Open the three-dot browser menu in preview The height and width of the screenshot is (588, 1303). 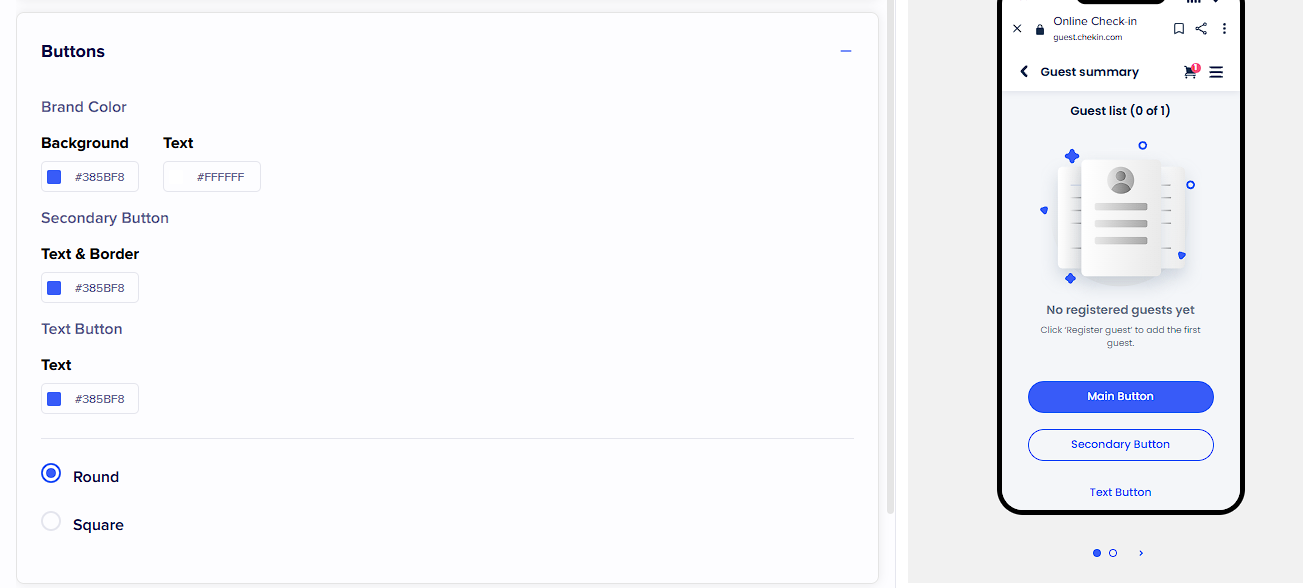pos(1224,29)
